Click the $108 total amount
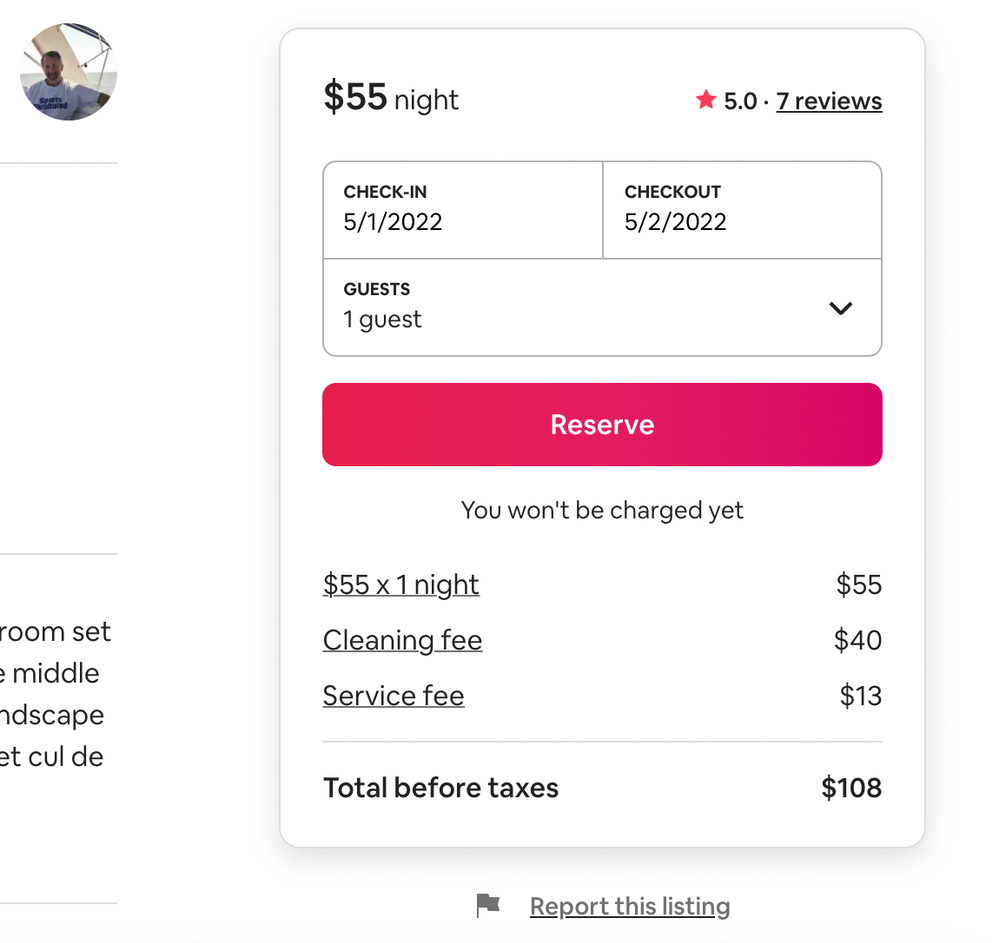This screenshot has height=943, width=999. (851, 788)
